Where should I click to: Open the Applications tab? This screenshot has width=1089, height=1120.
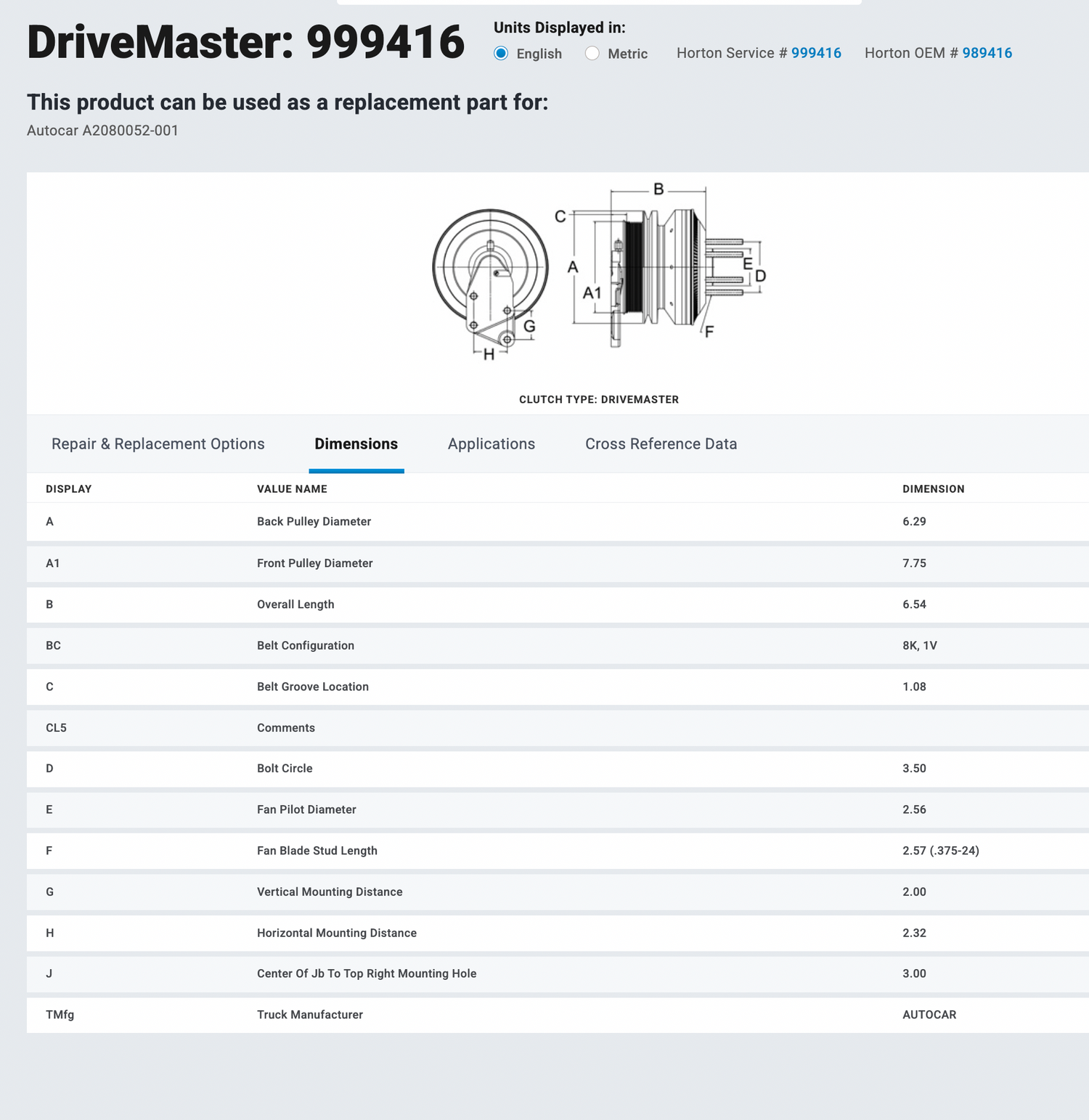pos(492,444)
